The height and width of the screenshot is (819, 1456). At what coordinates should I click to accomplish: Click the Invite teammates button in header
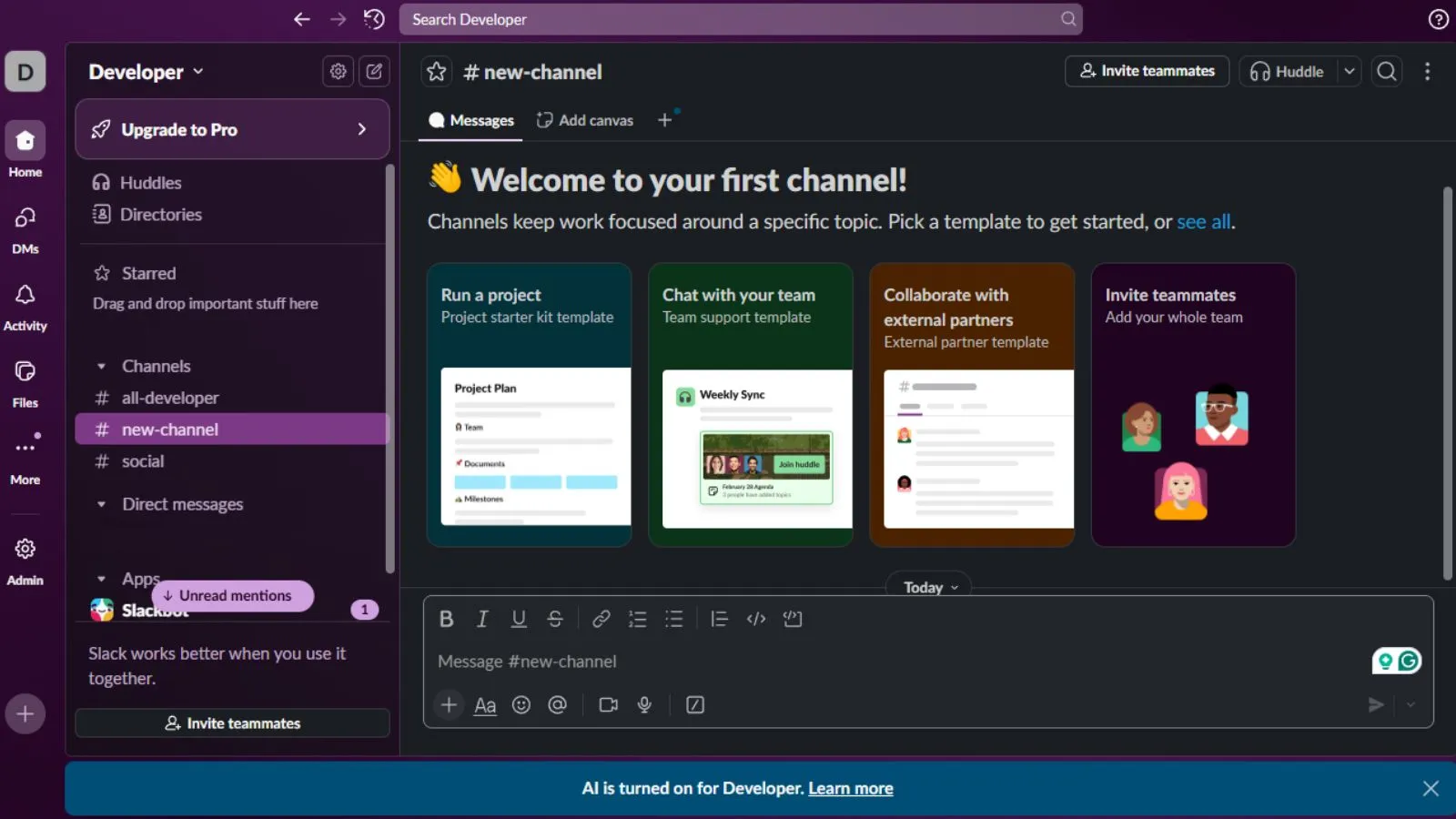pos(1147,71)
